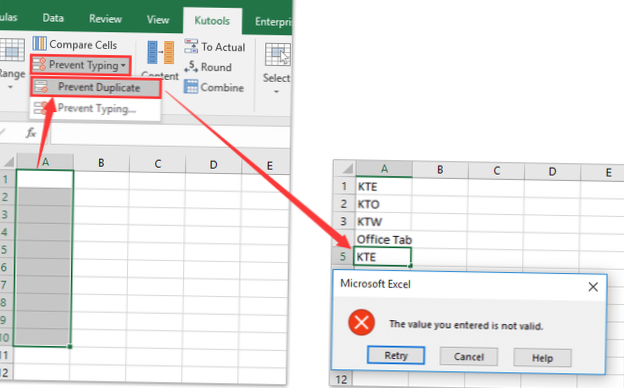The width and height of the screenshot is (624, 388).
Task: Click cell containing KTO in right sheet
Action: 384,204
